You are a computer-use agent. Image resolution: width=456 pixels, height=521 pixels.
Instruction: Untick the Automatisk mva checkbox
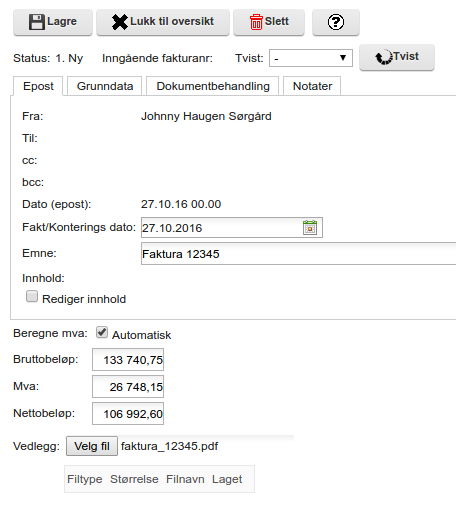point(102,332)
